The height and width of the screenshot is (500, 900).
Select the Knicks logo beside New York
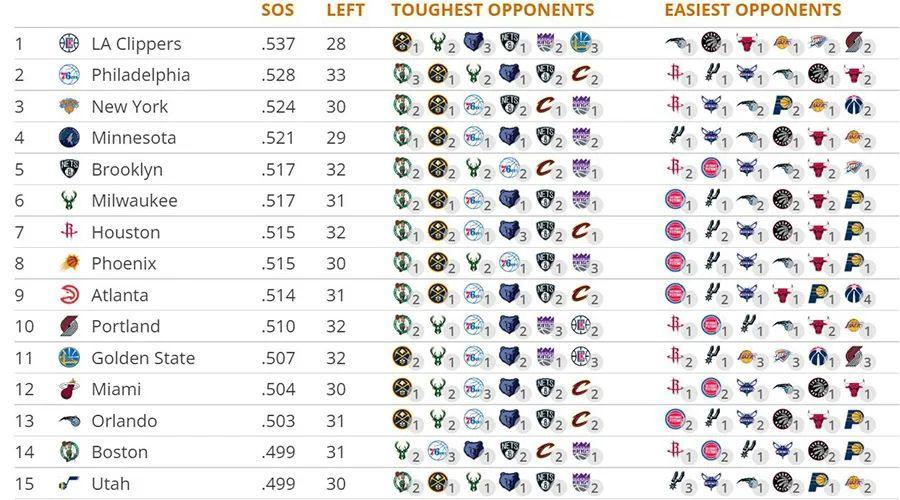coord(69,106)
